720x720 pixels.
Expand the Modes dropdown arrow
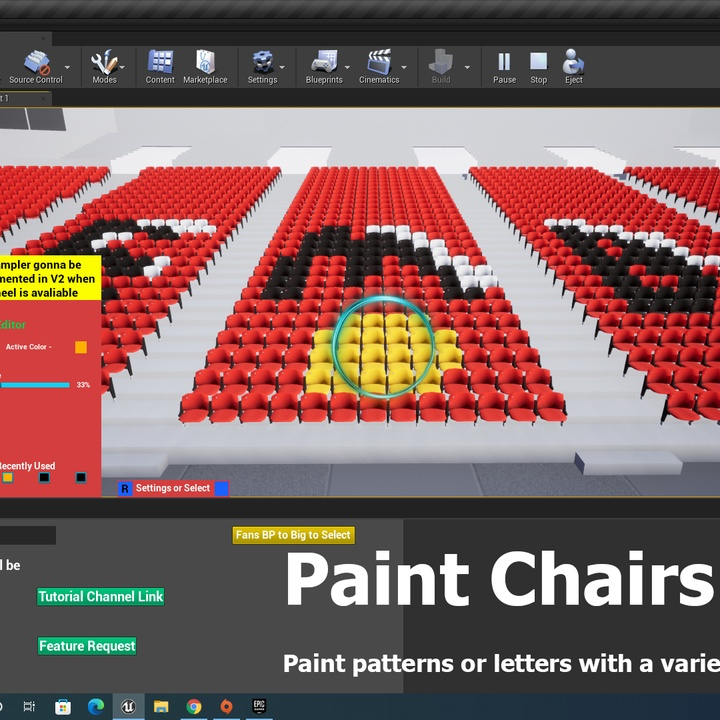123,67
